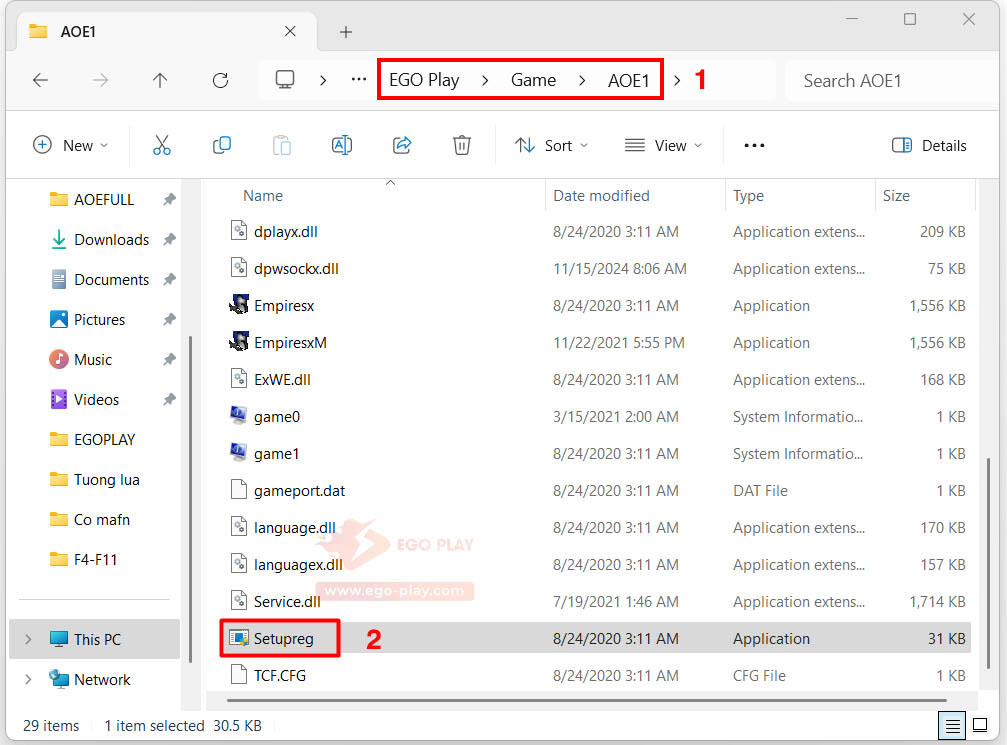1007x745 pixels.
Task: Open Tuong lua folder in sidebar
Action: point(106,480)
